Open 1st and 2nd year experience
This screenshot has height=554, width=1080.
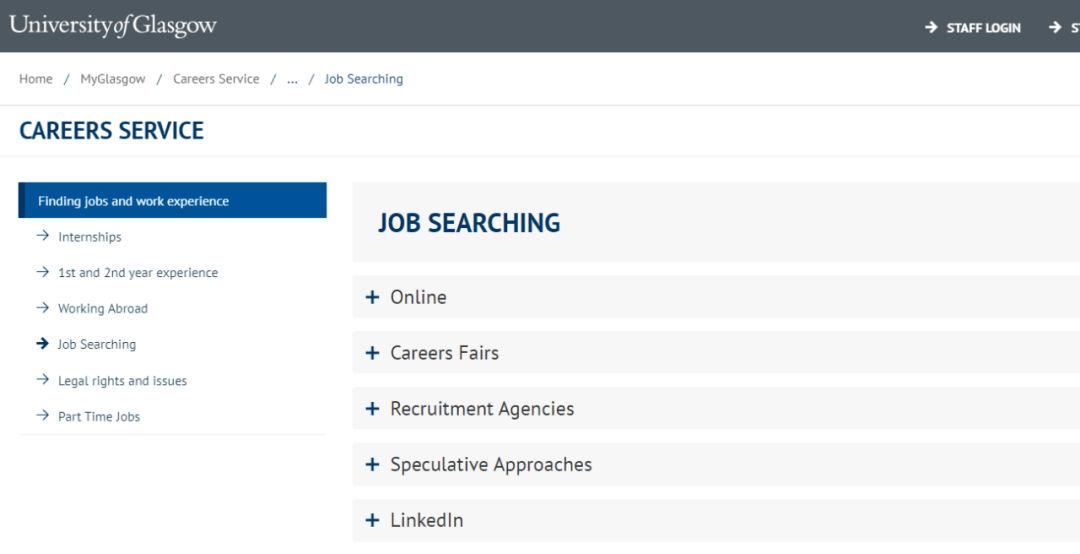138,273
